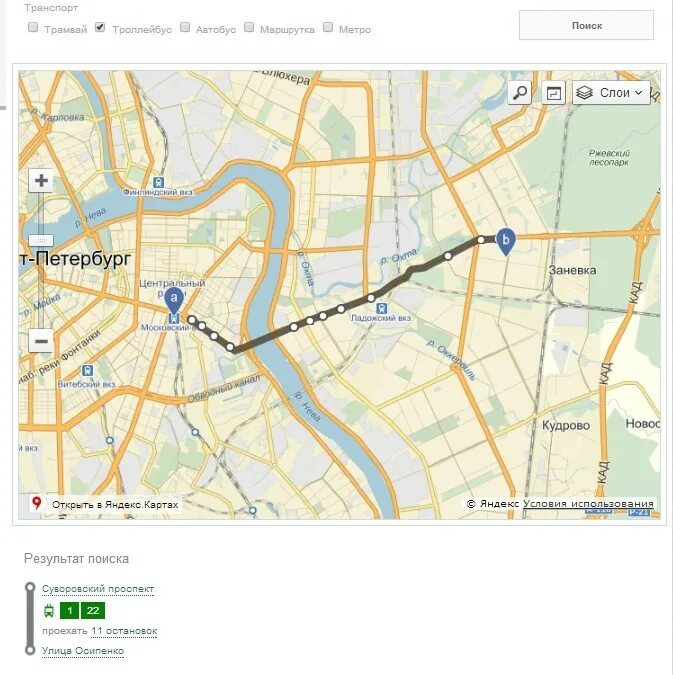The image size is (673, 675).
Task: Click the Поиск search button
Action: pyautogui.click(x=586, y=25)
